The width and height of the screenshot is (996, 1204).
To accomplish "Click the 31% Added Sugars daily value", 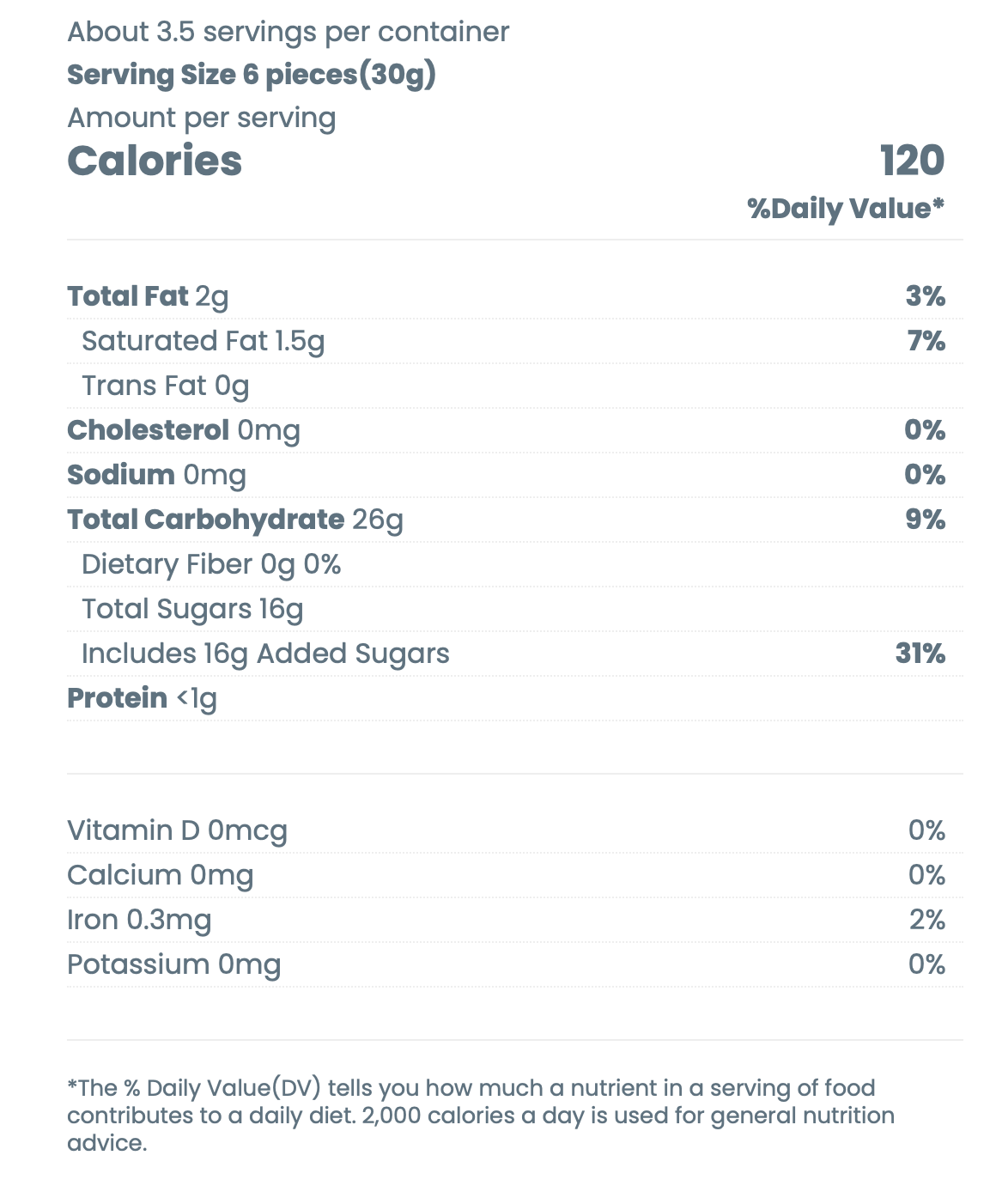I will [x=920, y=654].
